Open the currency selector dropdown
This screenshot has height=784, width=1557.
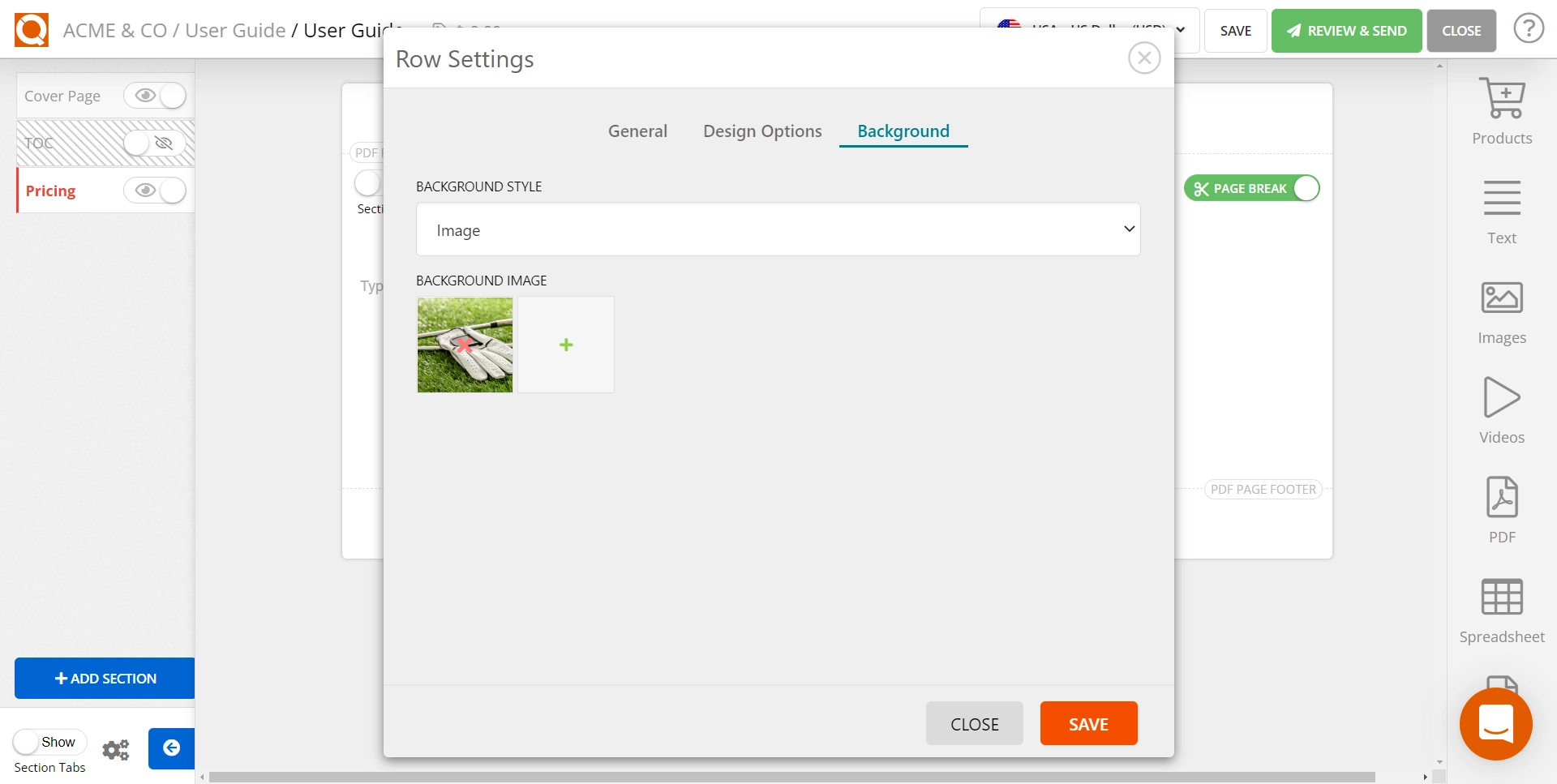pyautogui.click(x=1180, y=31)
